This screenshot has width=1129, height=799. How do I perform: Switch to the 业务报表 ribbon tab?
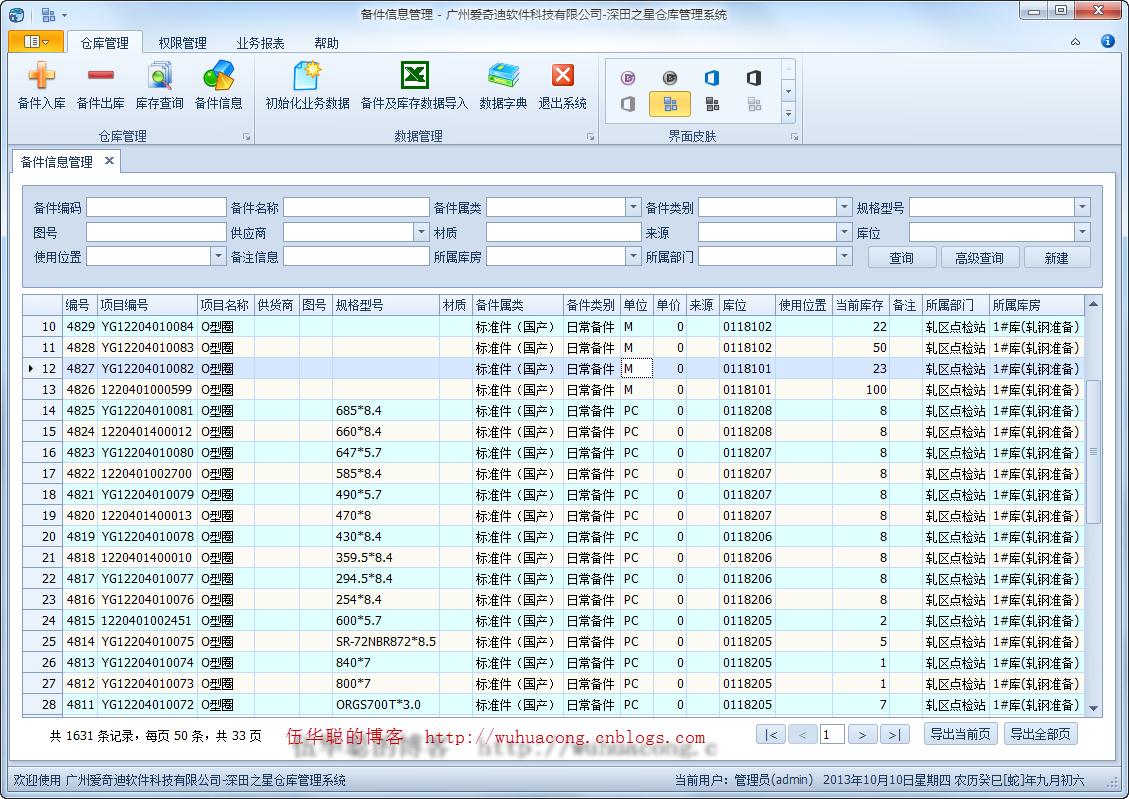[x=262, y=42]
